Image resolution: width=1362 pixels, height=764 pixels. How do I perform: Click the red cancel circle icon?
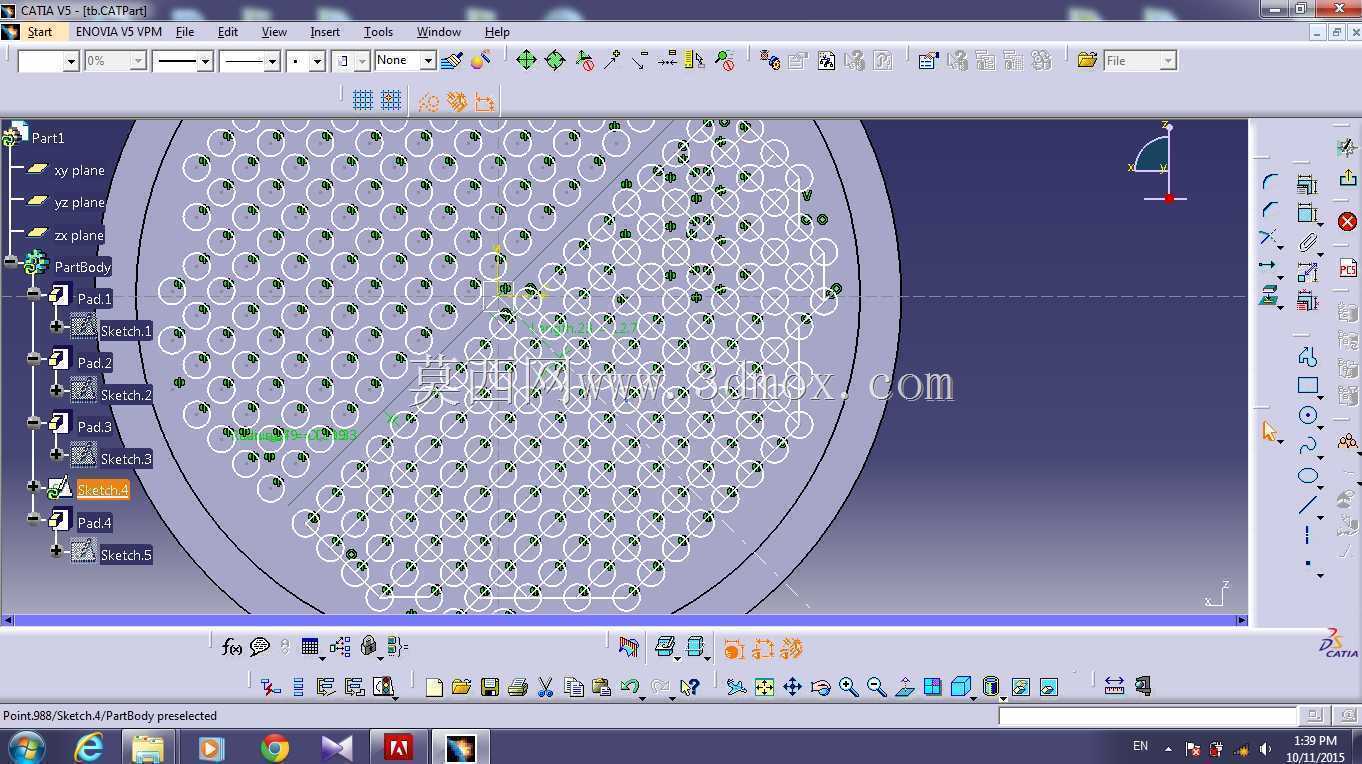pos(1347,221)
